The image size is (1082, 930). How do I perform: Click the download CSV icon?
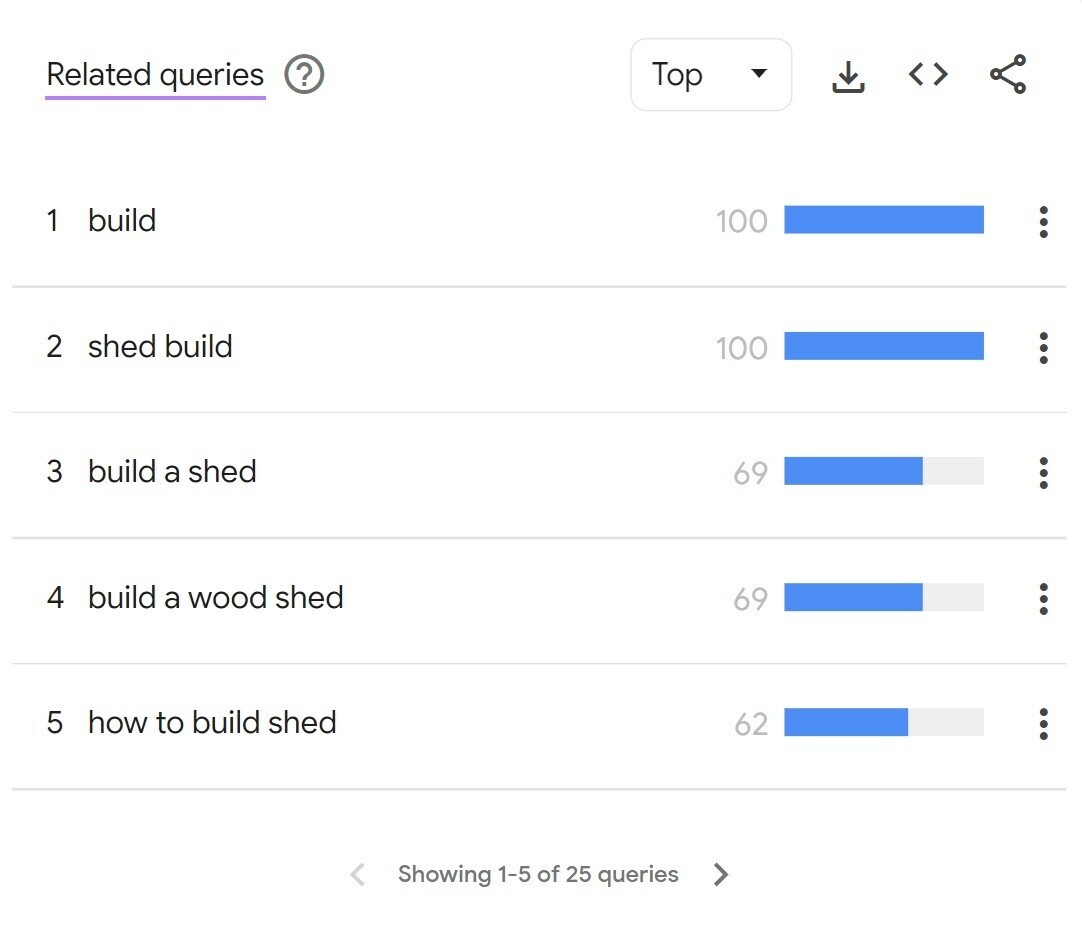(x=848, y=74)
